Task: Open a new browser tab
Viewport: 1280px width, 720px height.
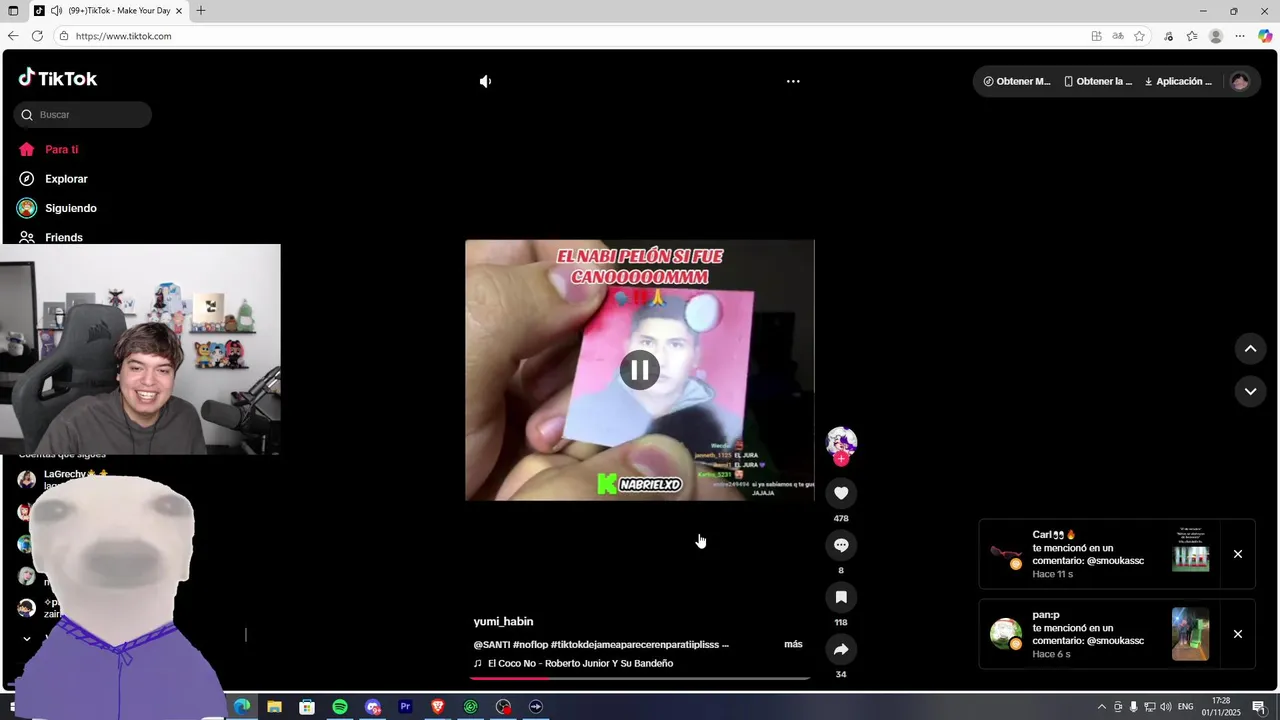Action: [x=201, y=11]
